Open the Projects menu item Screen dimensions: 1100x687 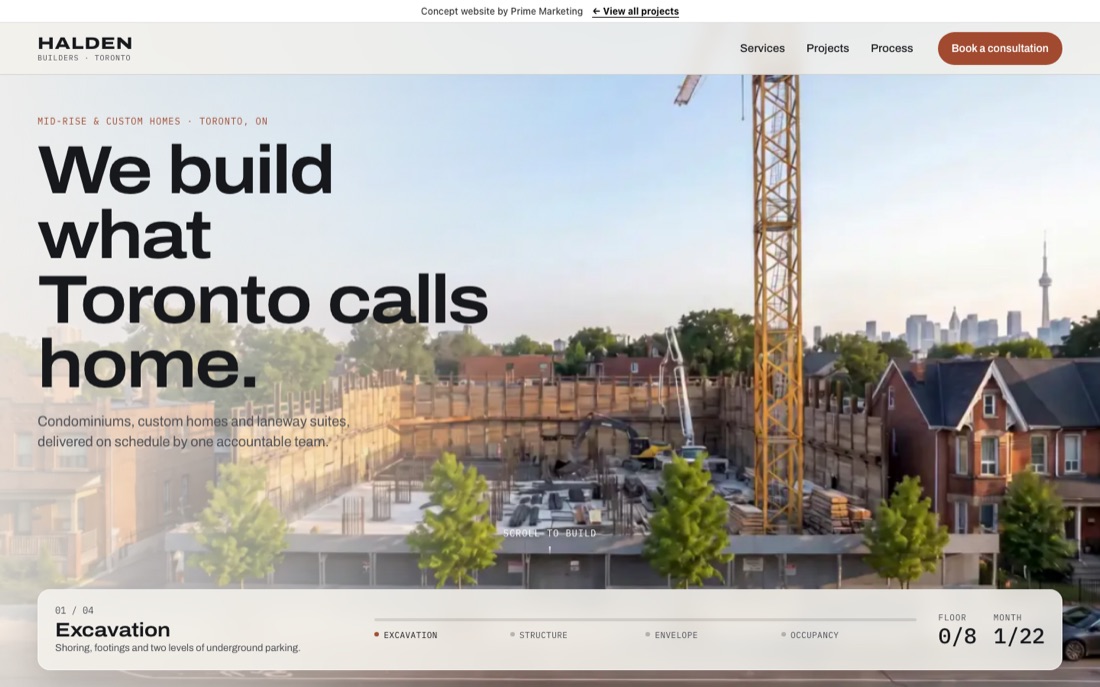827,48
